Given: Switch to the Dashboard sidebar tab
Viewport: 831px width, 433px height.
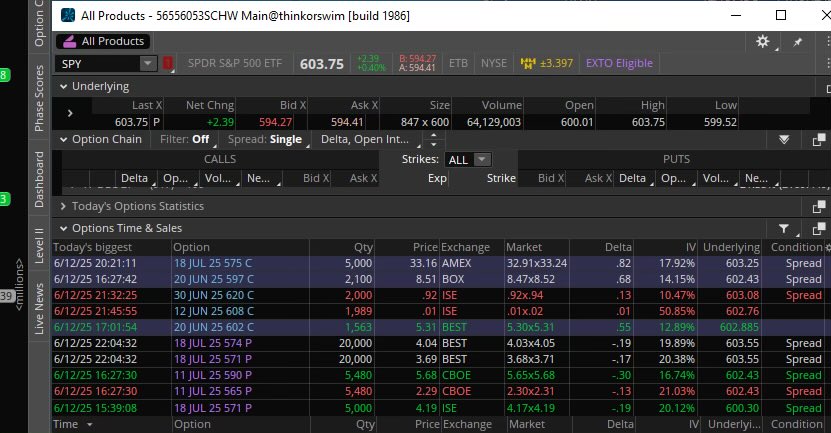Looking at the screenshot, I should coord(39,179).
